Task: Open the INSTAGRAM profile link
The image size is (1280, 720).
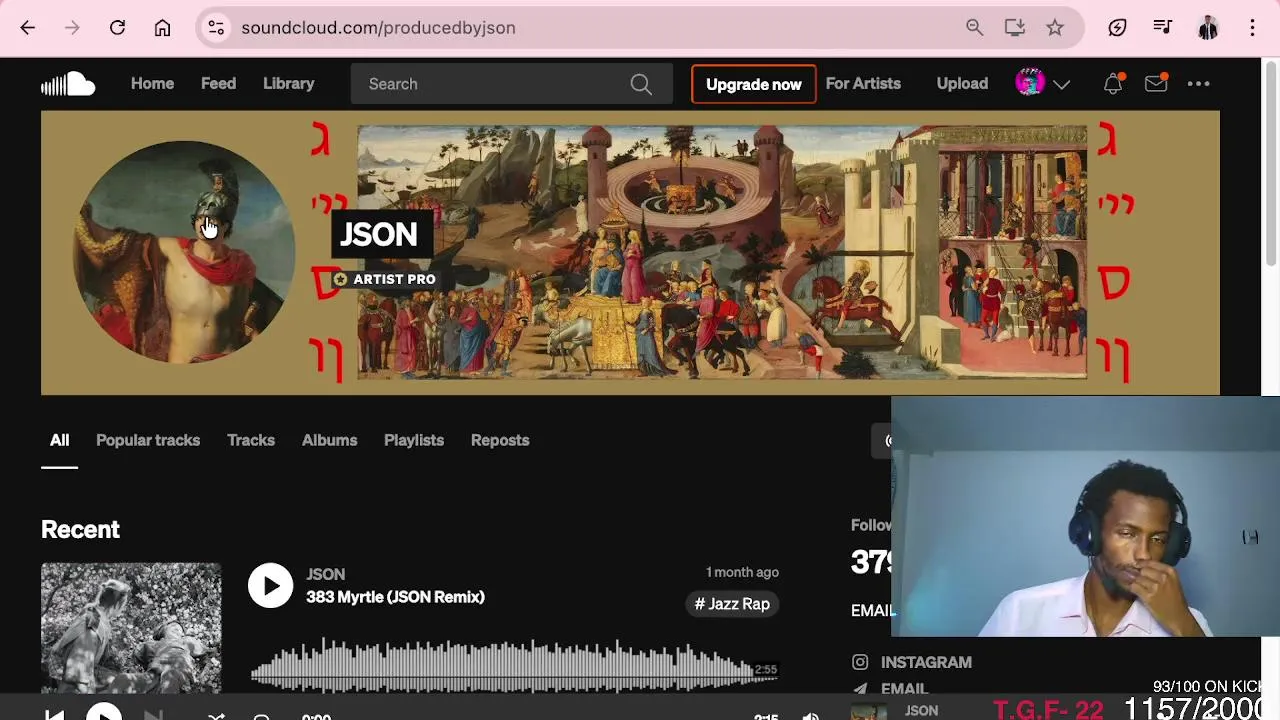Action: tap(926, 662)
